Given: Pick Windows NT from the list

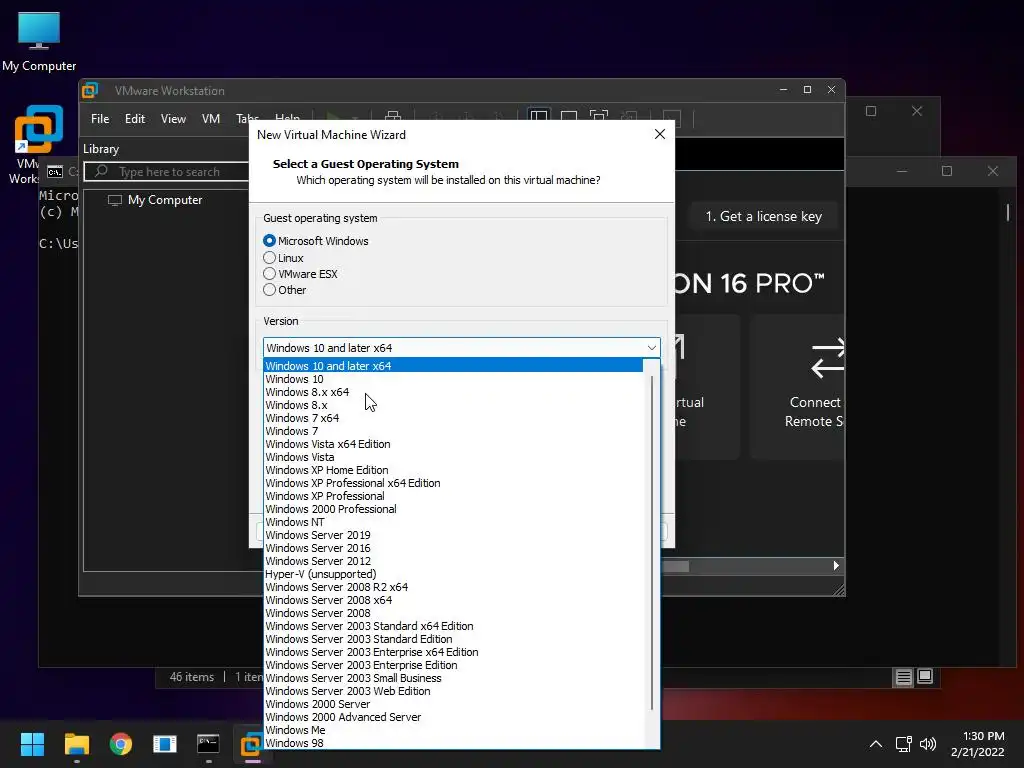Looking at the screenshot, I should click(453, 522).
